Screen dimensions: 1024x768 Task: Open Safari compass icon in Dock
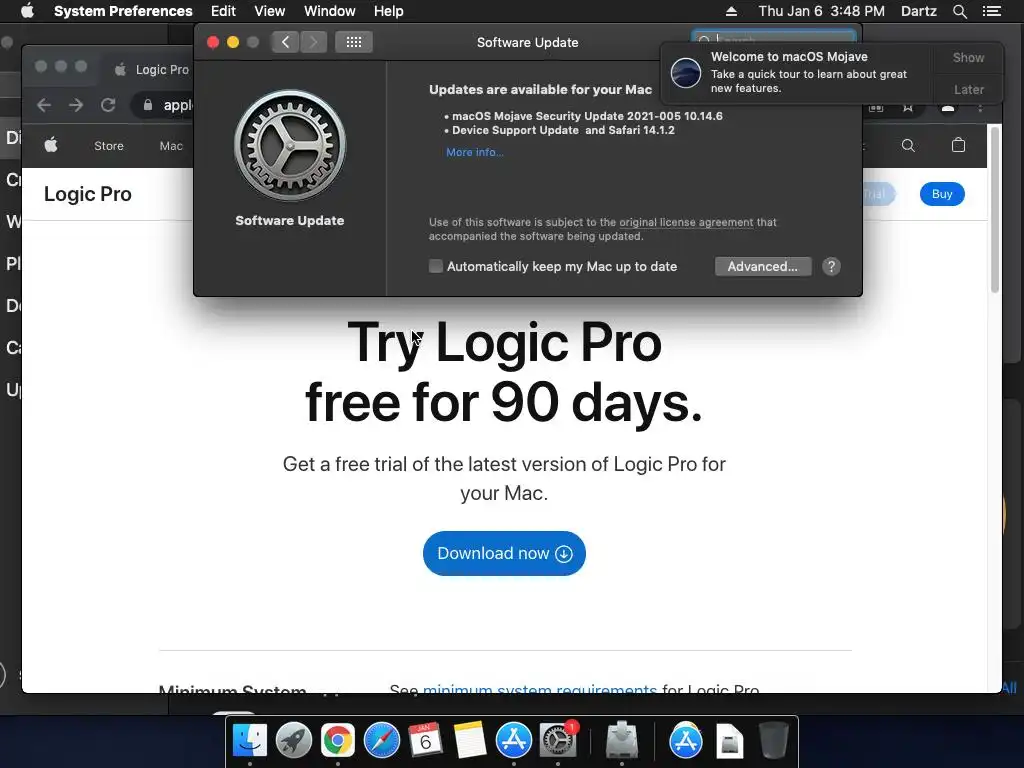point(381,741)
